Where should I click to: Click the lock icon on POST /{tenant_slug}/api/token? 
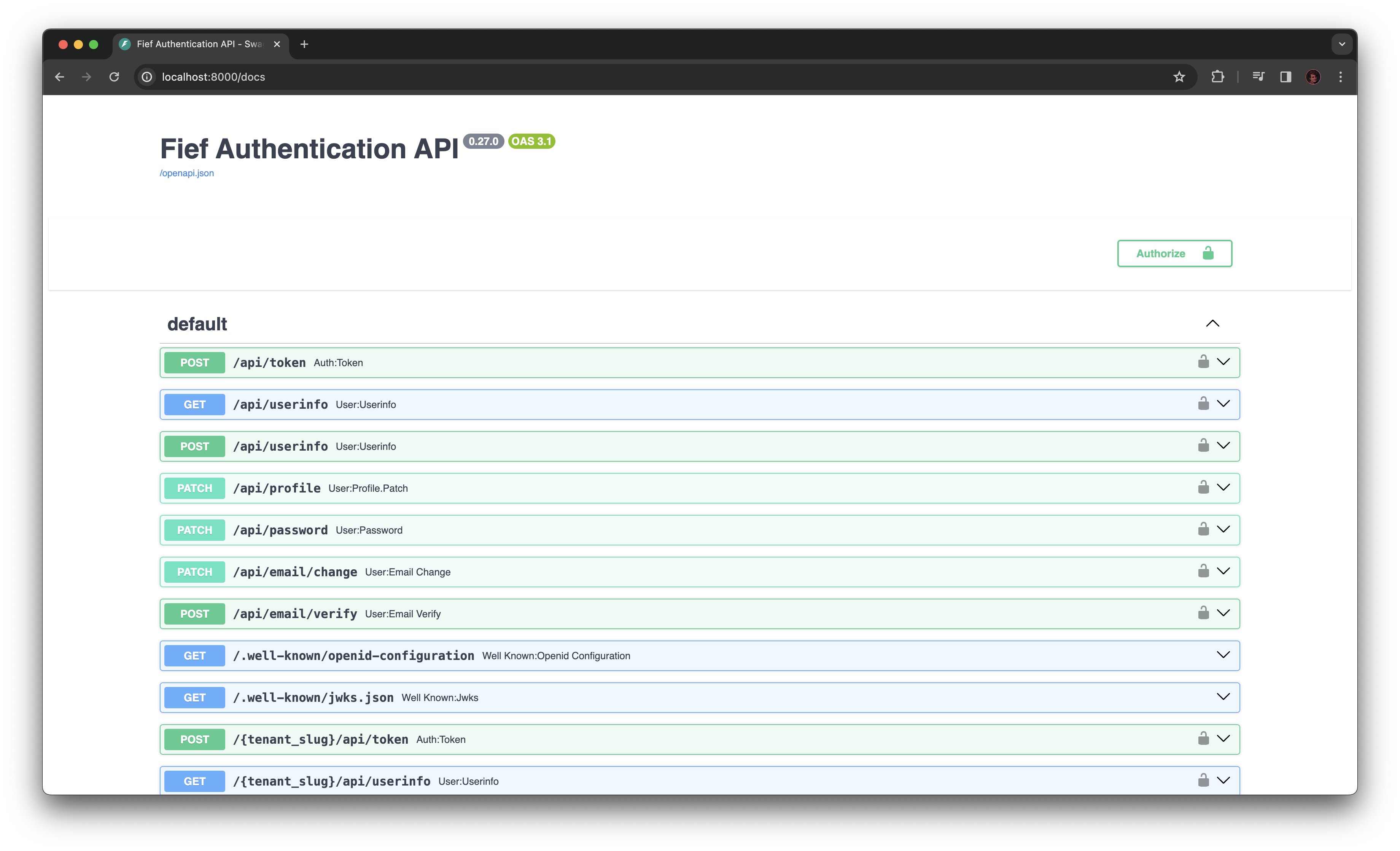pyautogui.click(x=1203, y=739)
